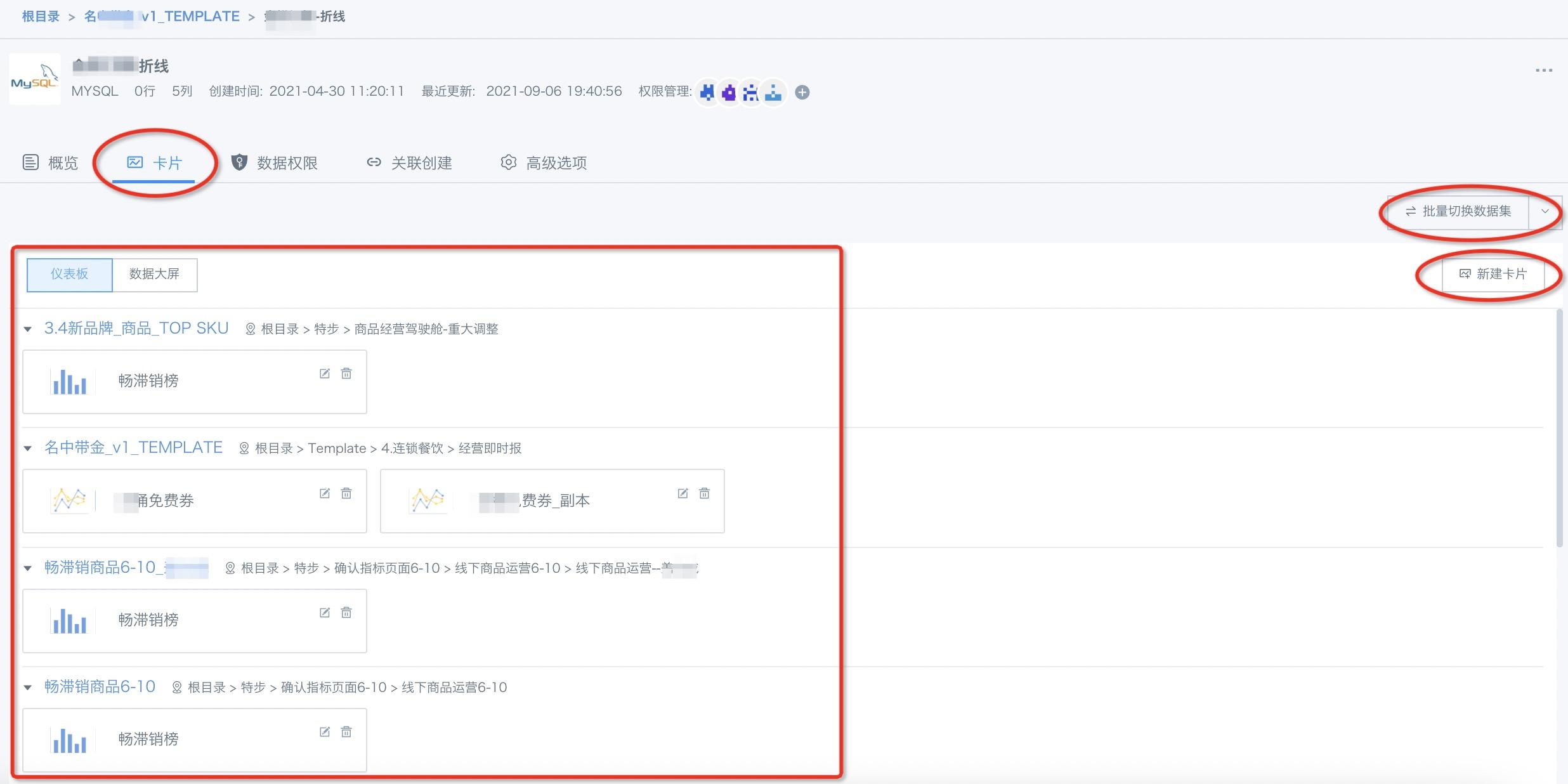Collapse the 名中带金_v1_TEMPLATE group
Screen dimensions: 1568x784
[x=28, y=448]
